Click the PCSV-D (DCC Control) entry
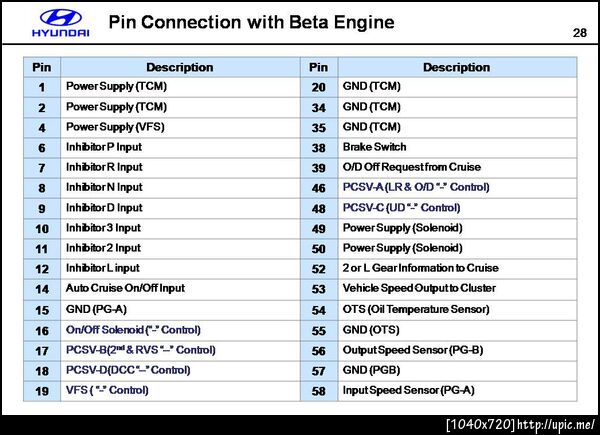600x435 pixels. (128, 369)
